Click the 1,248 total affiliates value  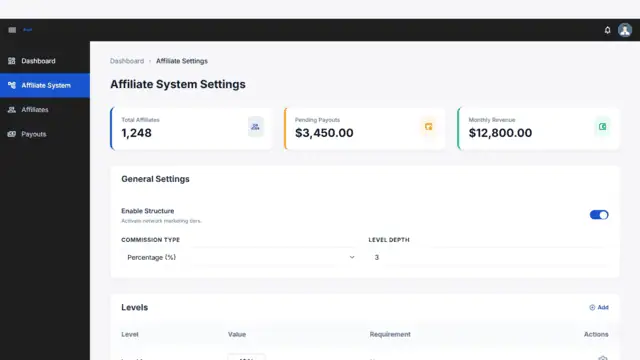coord(136,133)
